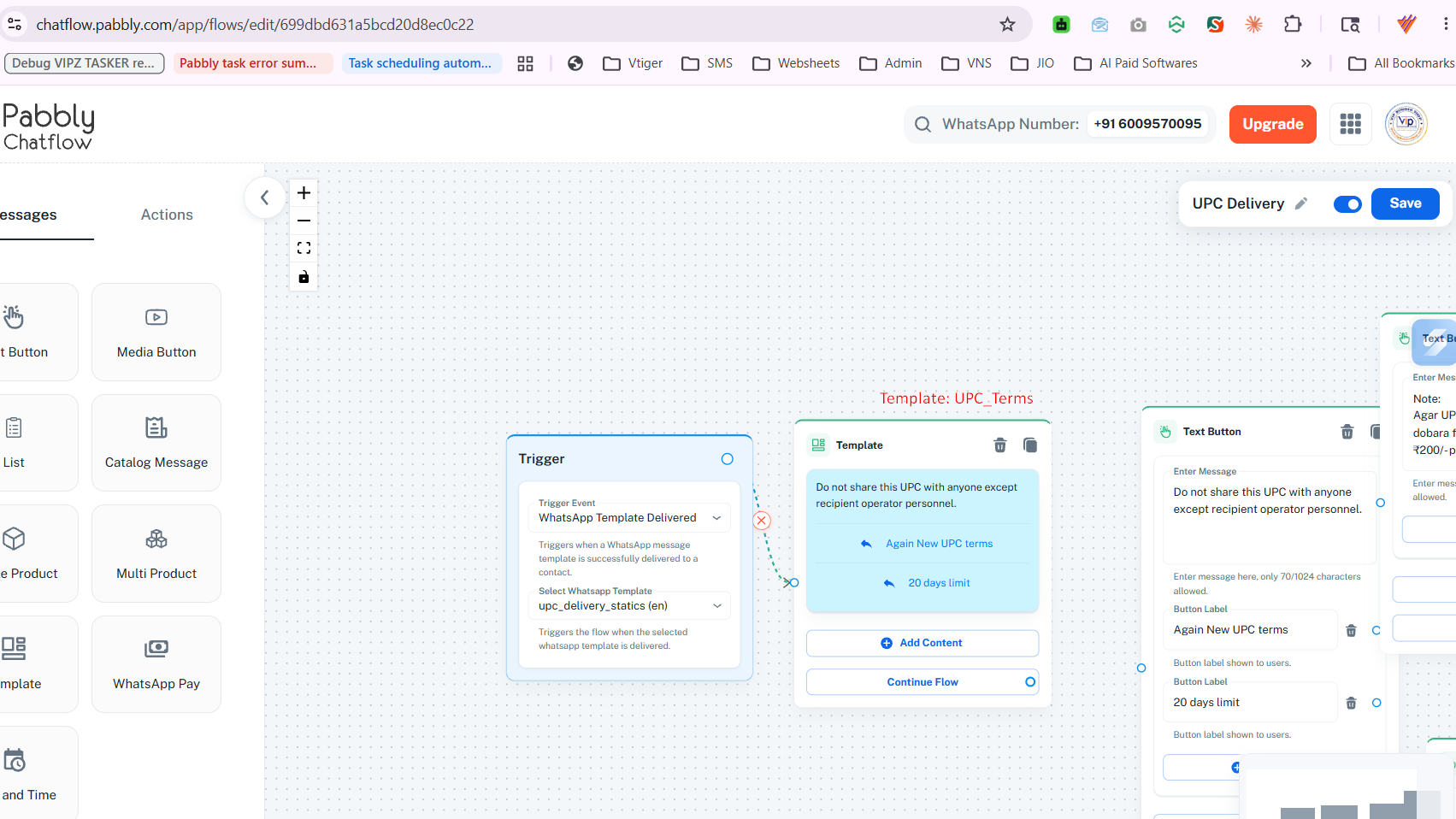
Task: Expand the VNS bookmark folder
Action: click(966, 63)
